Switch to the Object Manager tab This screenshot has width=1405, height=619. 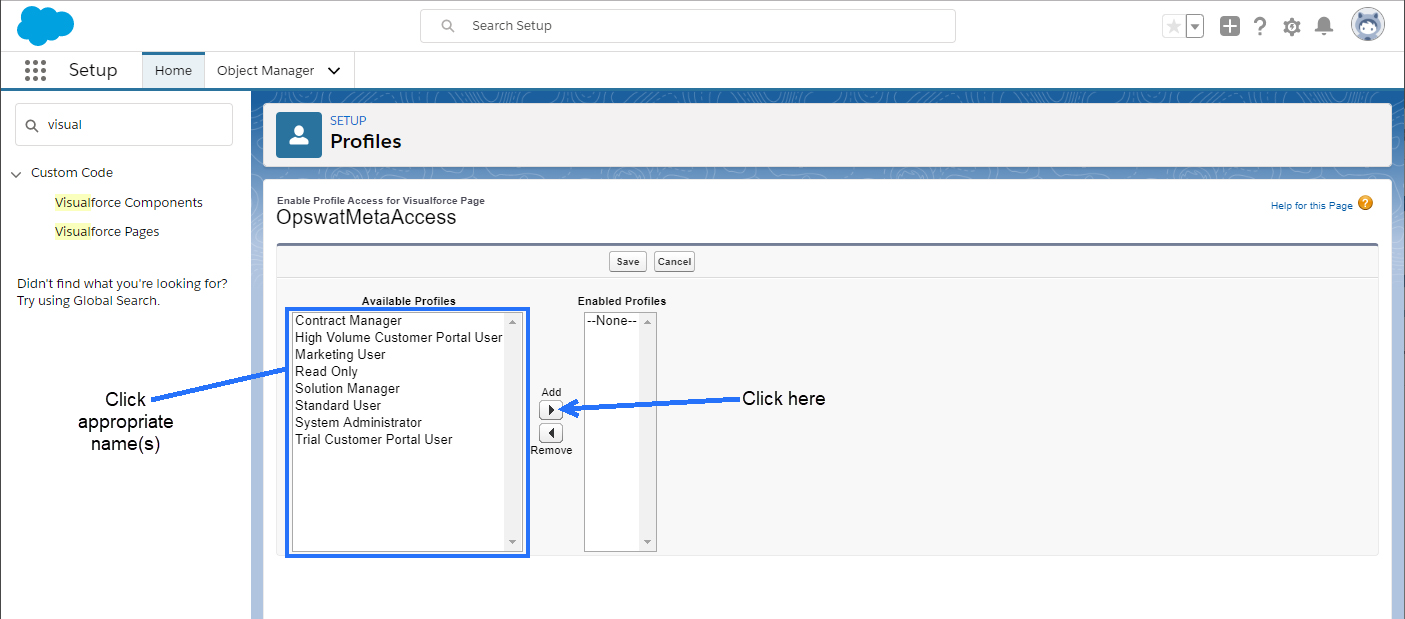pyautogui.click(x=266, y=71)
